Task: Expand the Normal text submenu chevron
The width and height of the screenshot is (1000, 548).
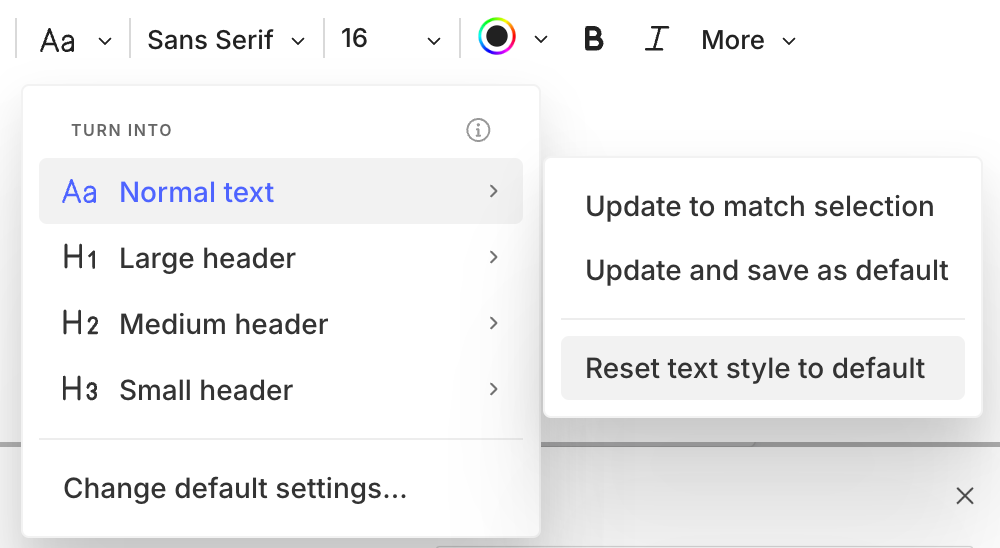Action: click(493, 191)
